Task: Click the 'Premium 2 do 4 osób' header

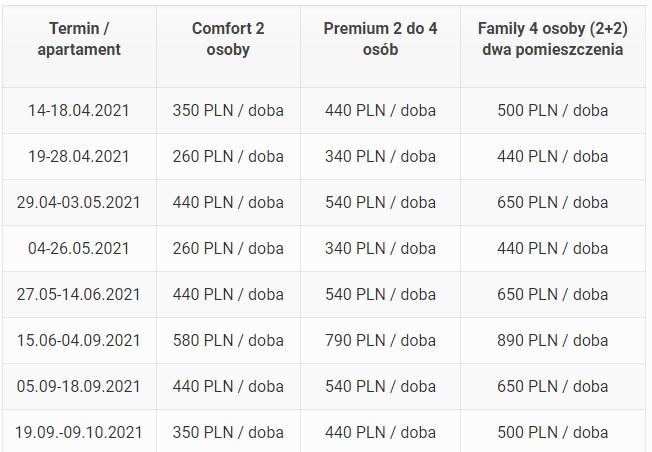Action: point(380,38)
